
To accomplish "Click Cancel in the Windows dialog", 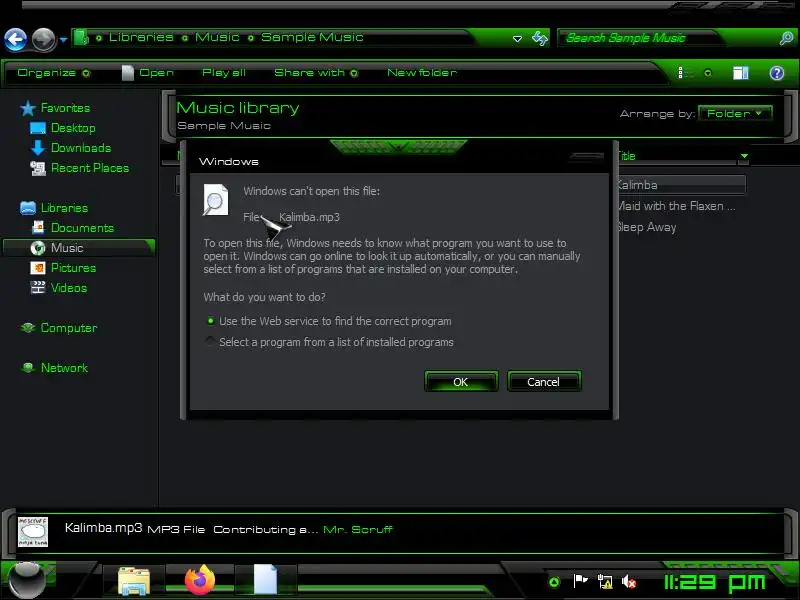I will [544, 382].
